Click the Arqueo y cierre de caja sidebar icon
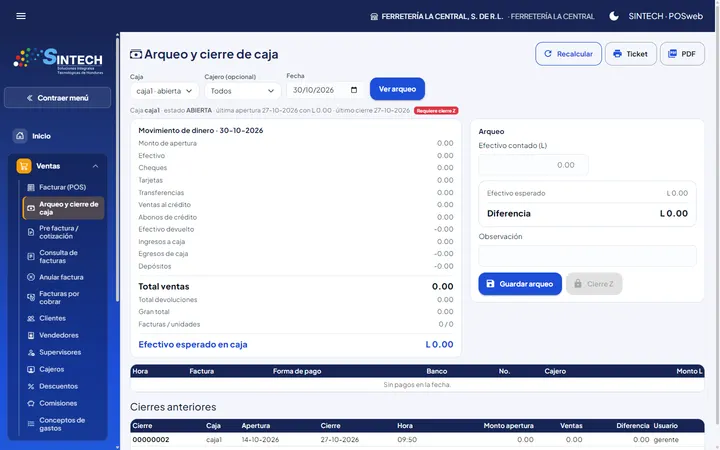 click(x=31, y=208)
